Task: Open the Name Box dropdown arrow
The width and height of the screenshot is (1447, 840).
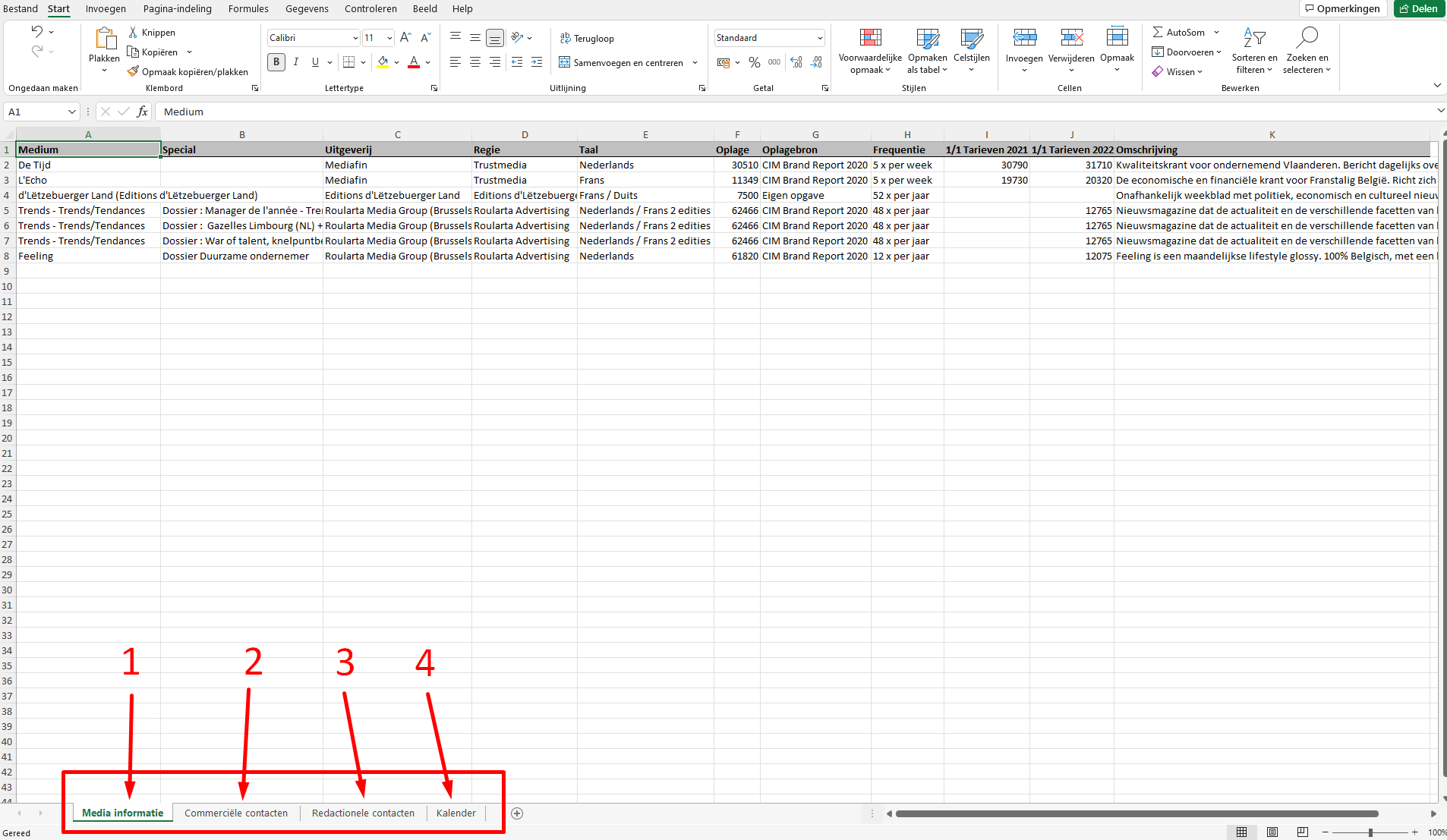Action: [x=72, y=112]
